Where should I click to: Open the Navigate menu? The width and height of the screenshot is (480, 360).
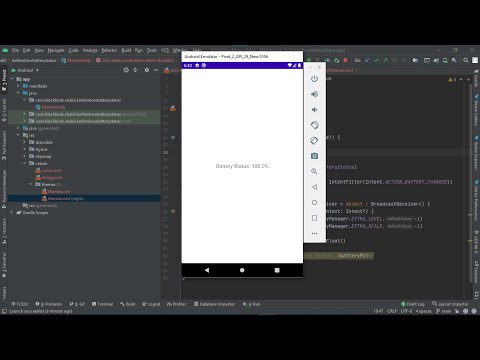(56, 50)
